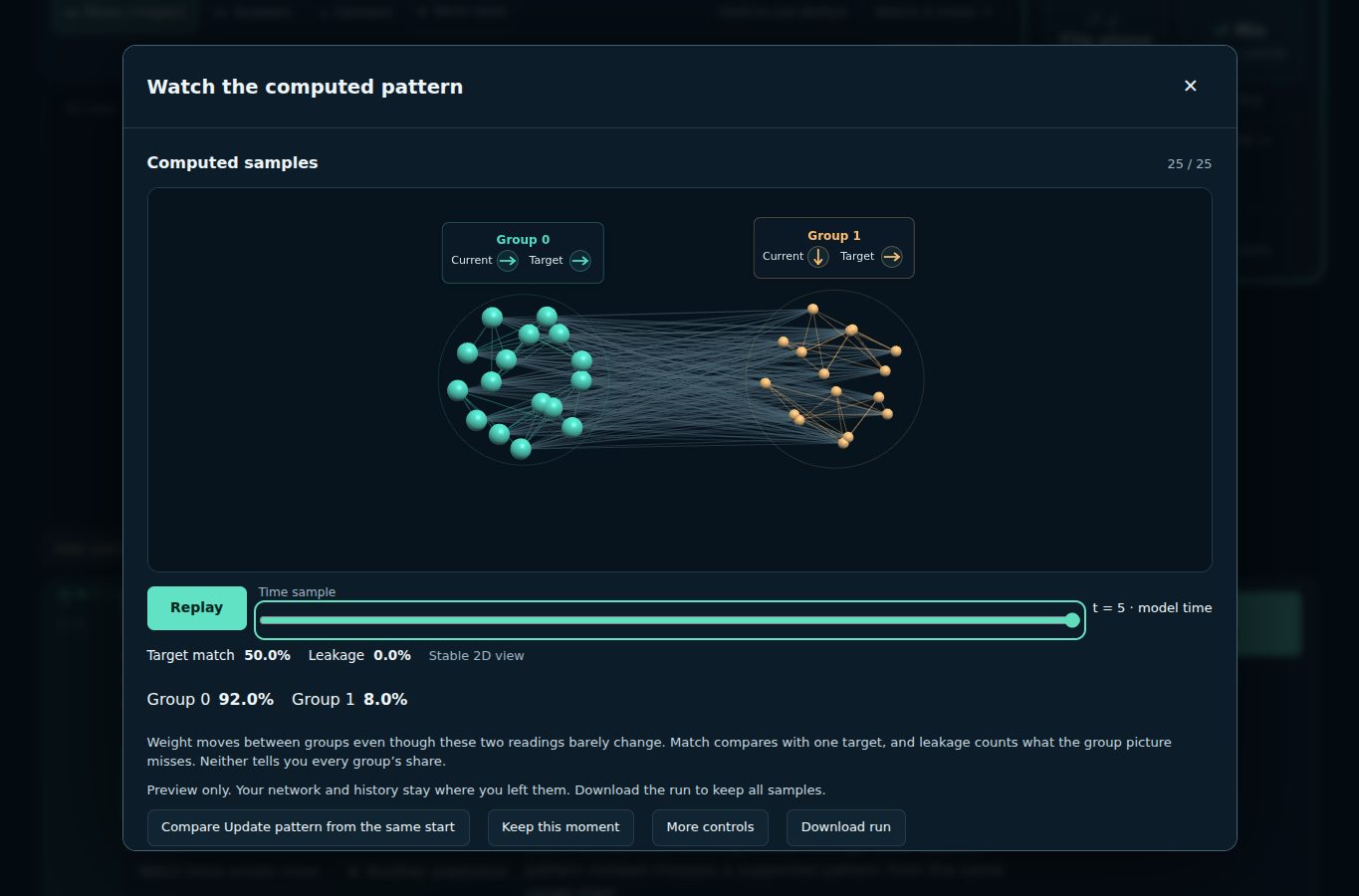Image resolution: width=1359 pixels, height=896 pixels.
Task: Click the Time sample slider track
Action: pos(670,620)
